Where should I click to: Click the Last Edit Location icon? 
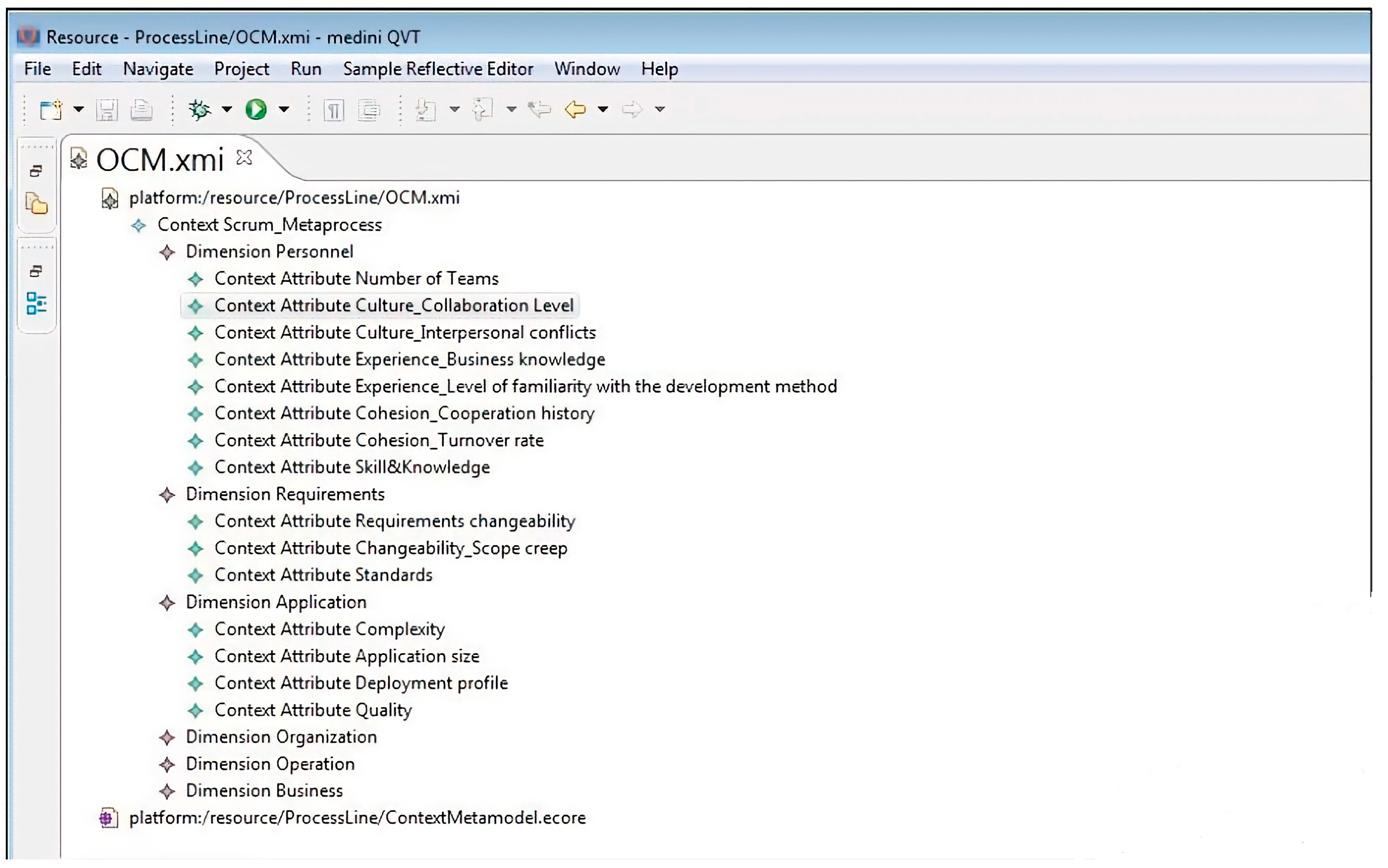click(x=539, y=109)
